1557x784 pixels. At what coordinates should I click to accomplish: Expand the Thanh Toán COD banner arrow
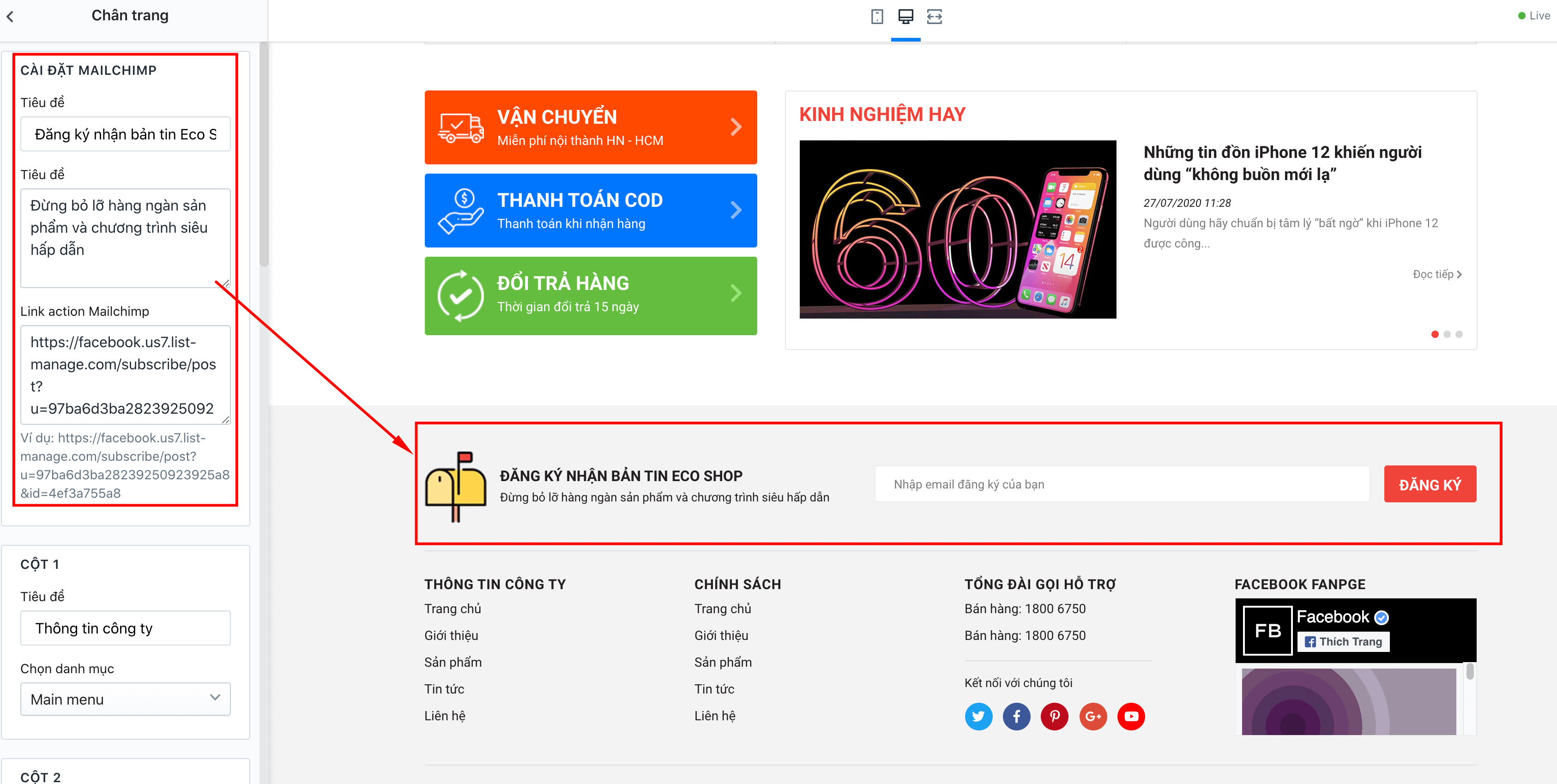pyautogui.click(x=736, y=210)
